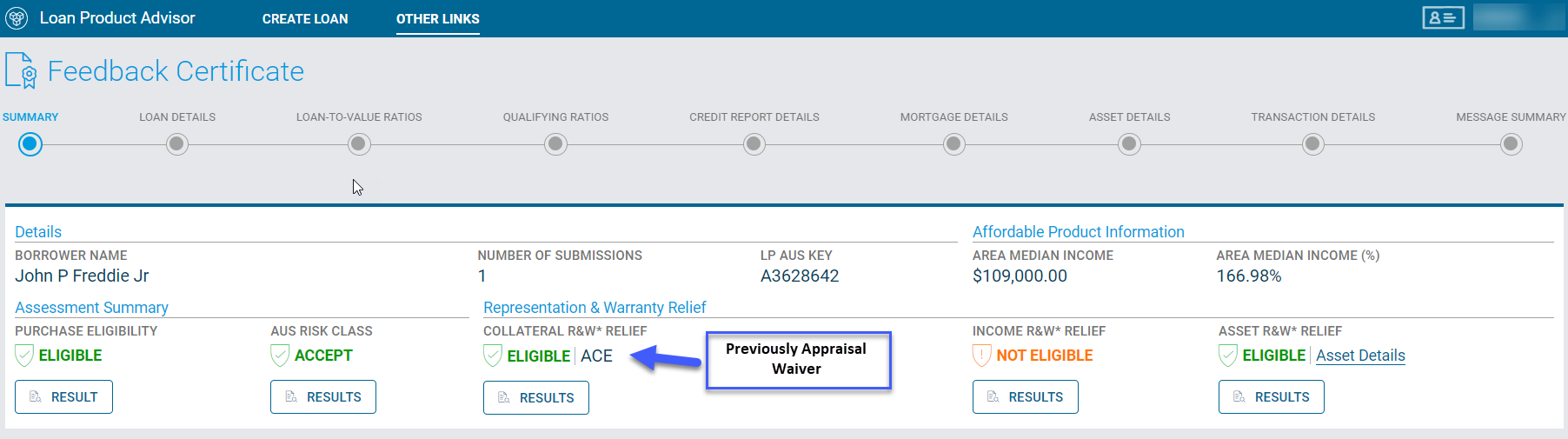Jump to Credit Report Details step

click(754, 144)
